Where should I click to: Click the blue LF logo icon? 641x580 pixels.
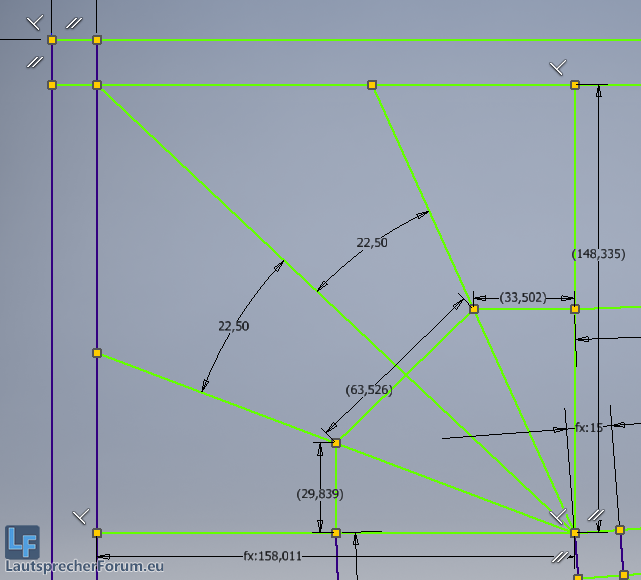22,541
